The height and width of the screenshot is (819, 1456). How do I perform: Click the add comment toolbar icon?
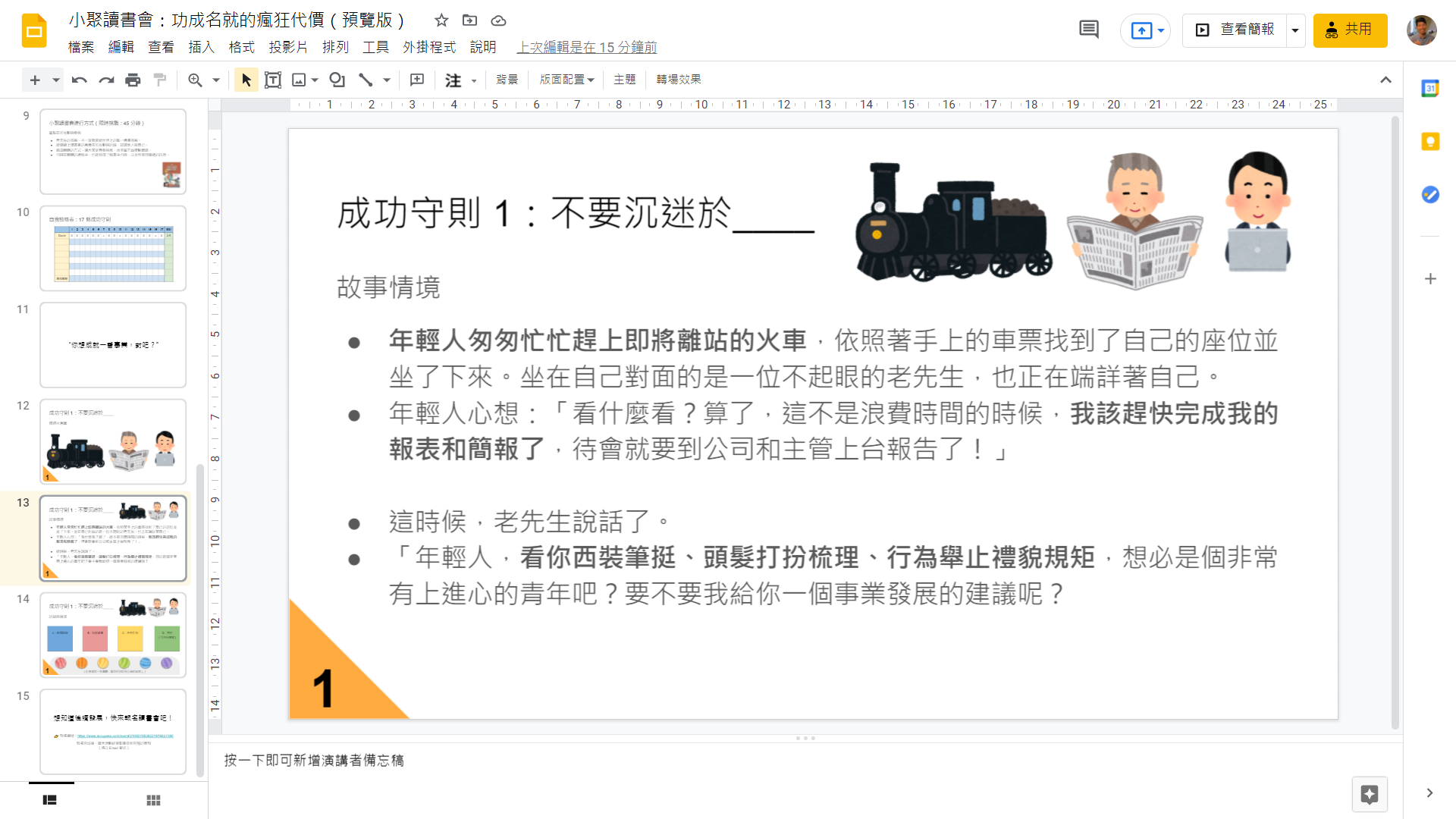click(x=417, y=80)
